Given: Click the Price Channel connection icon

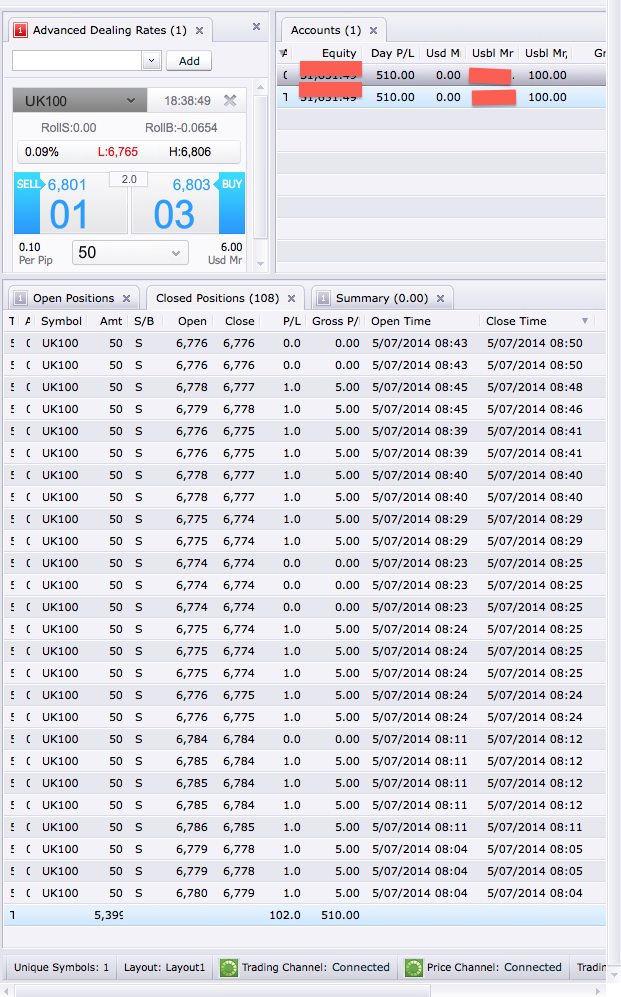Looking at the screenshot, I should pyautogui.click(x=413, y=968).
